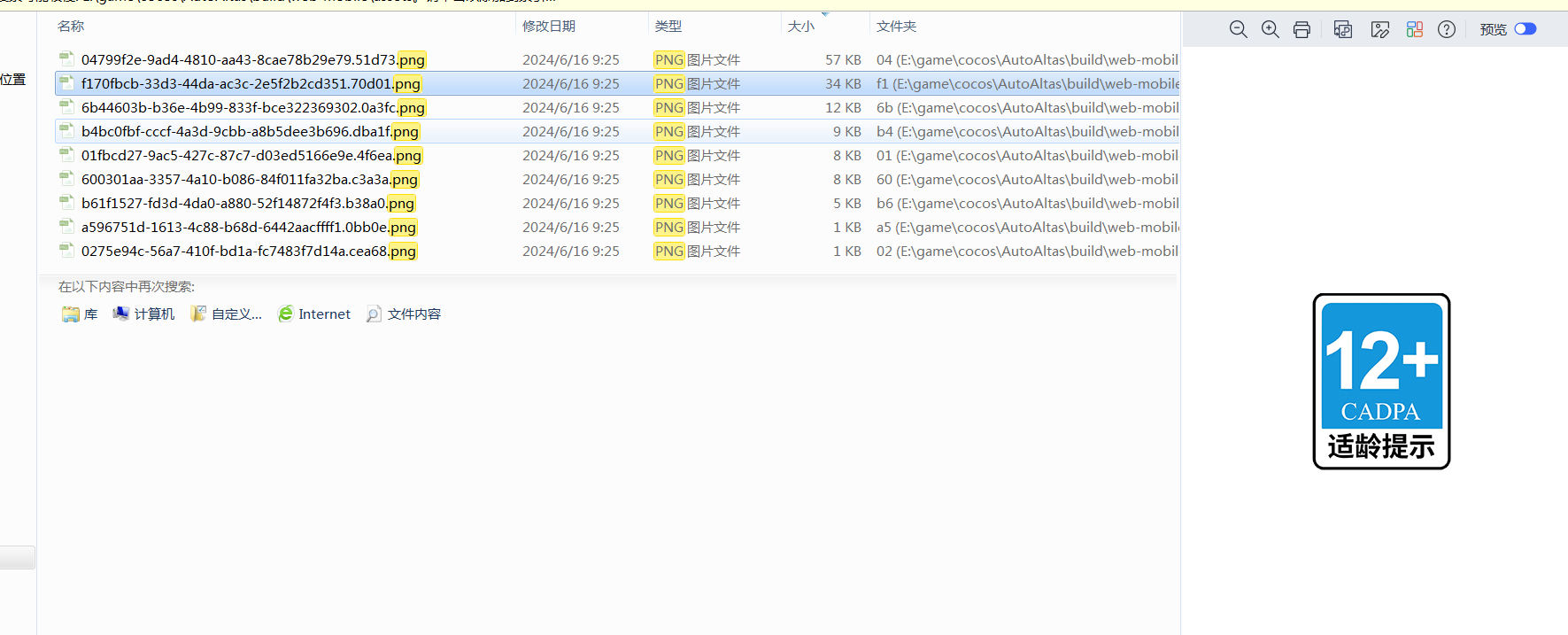
Task: Click the file icon of a596751d png
Action: [x=66, y=226]
